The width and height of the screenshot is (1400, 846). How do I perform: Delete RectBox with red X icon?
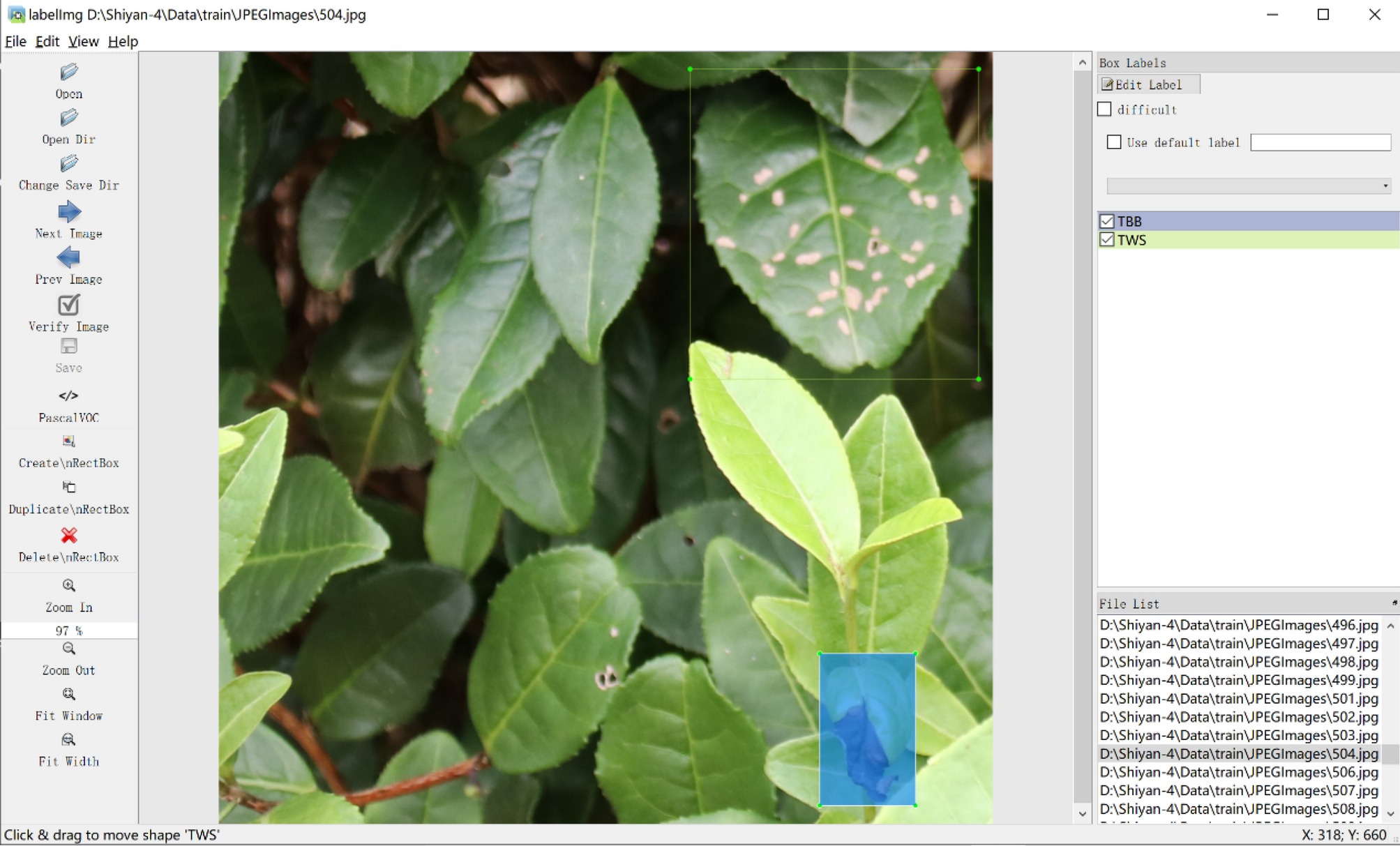68,536
